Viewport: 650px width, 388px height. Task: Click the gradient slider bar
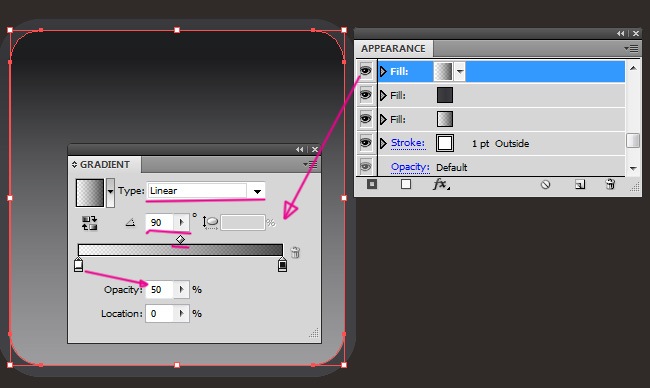point(180,250)
